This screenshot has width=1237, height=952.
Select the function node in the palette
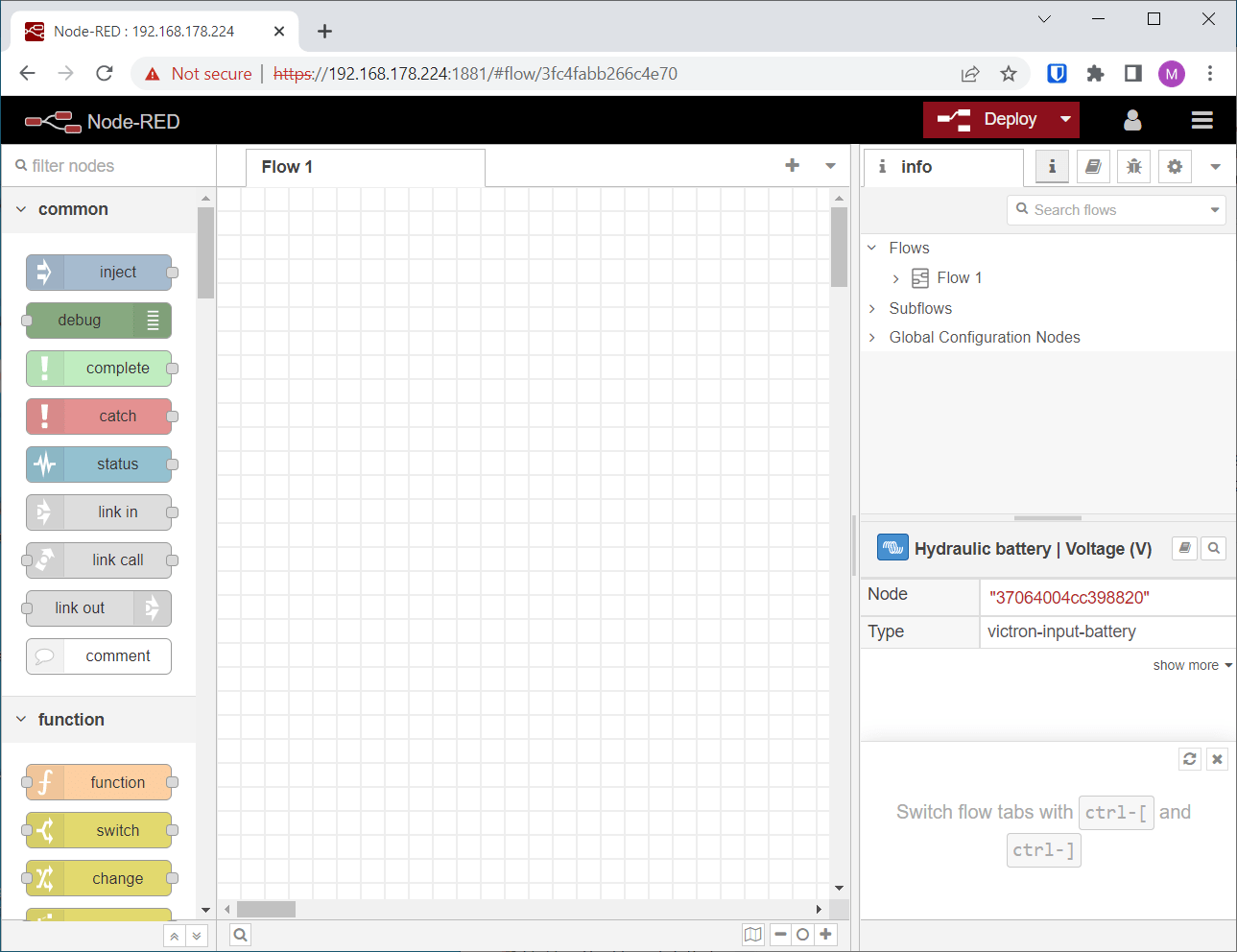click(99, 782)
